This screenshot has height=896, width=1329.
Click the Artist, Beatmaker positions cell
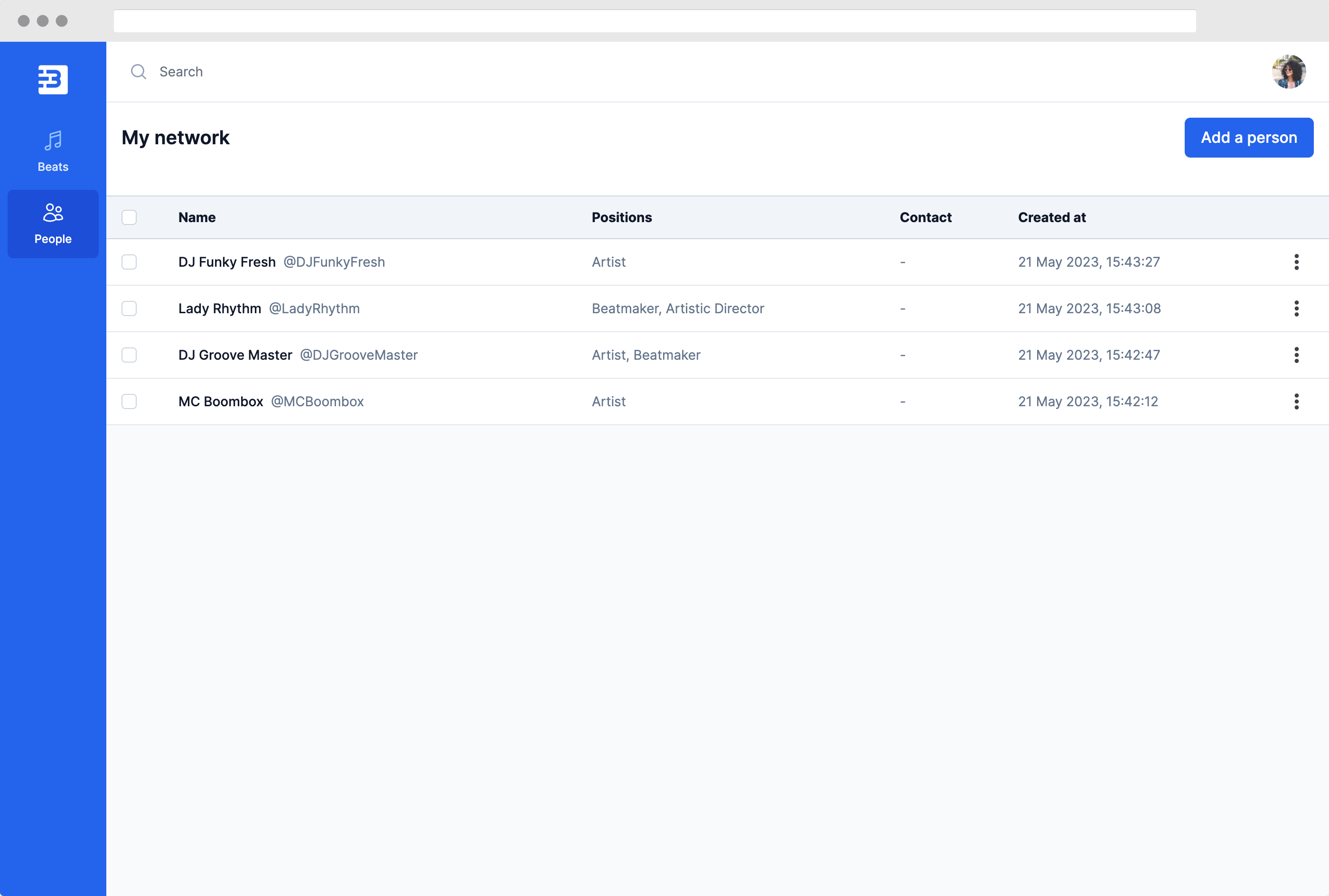[646, 355]
